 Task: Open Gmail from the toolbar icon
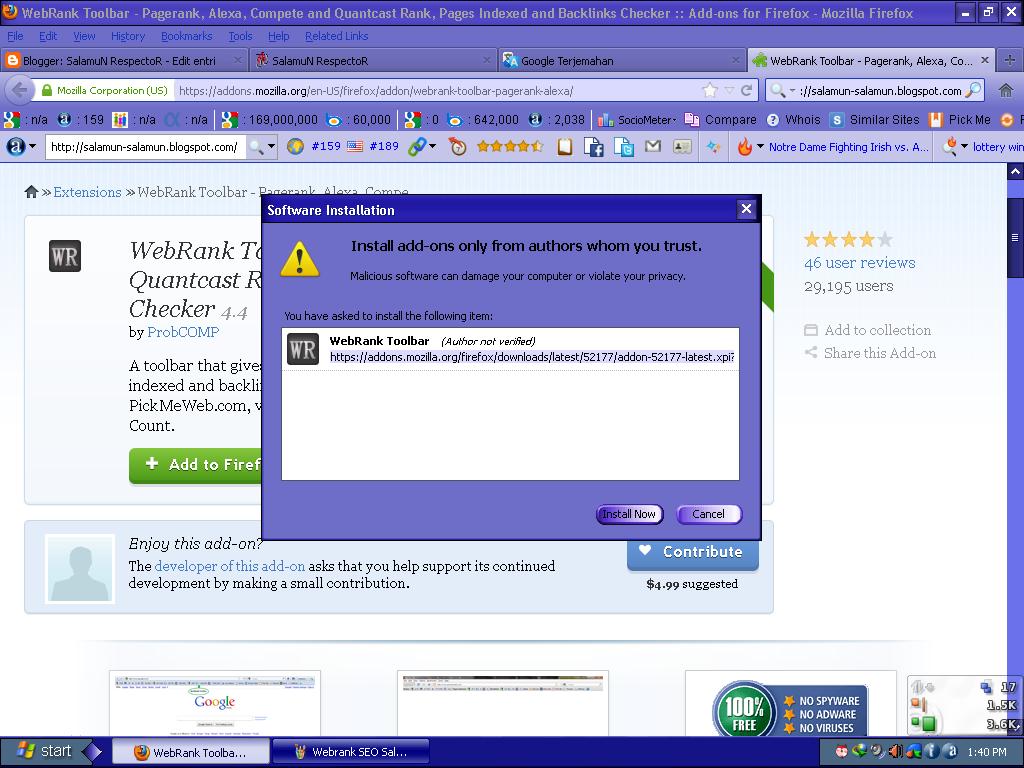click(653, 147)
